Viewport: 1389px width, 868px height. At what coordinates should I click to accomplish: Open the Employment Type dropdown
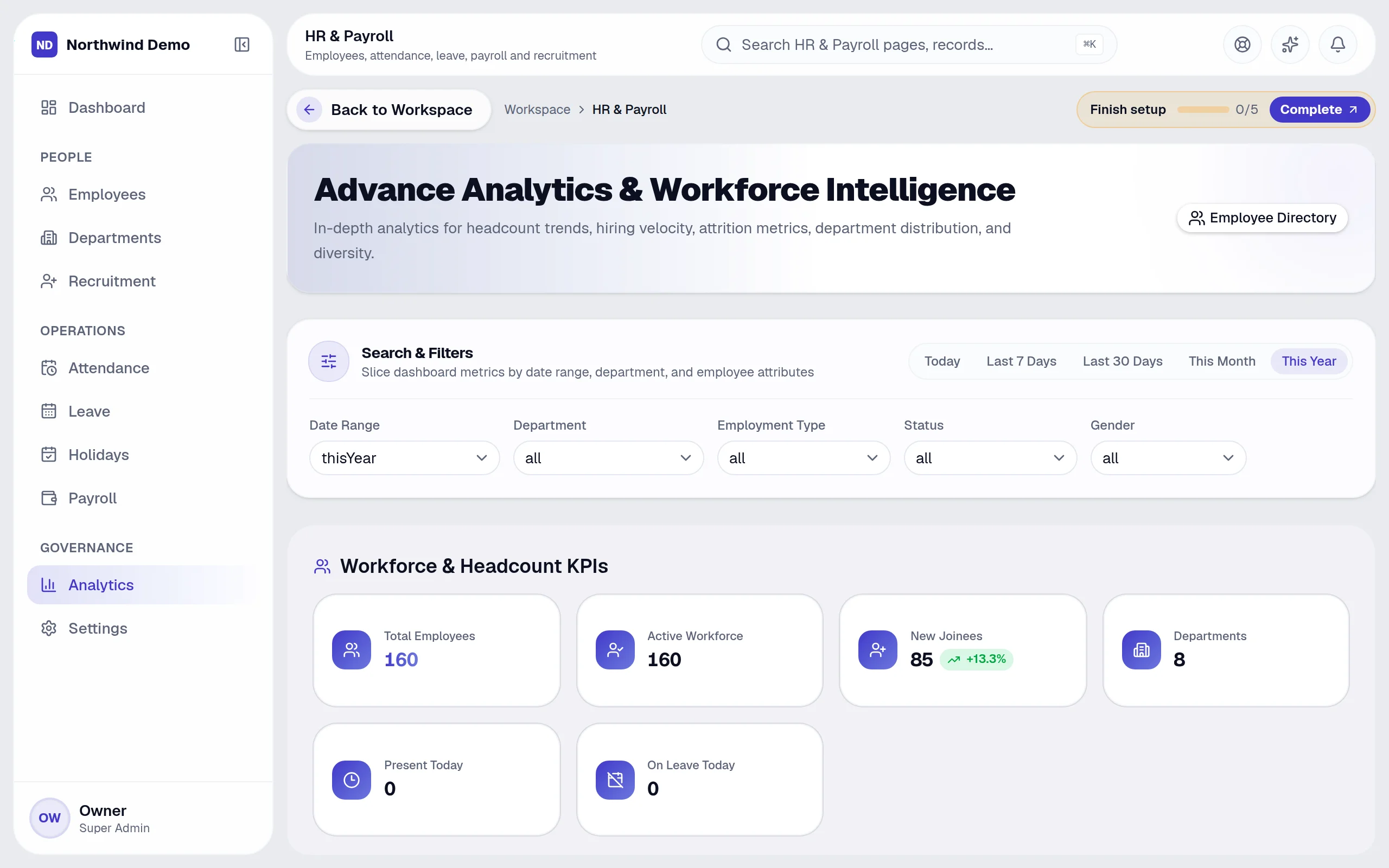coord(803,457)
